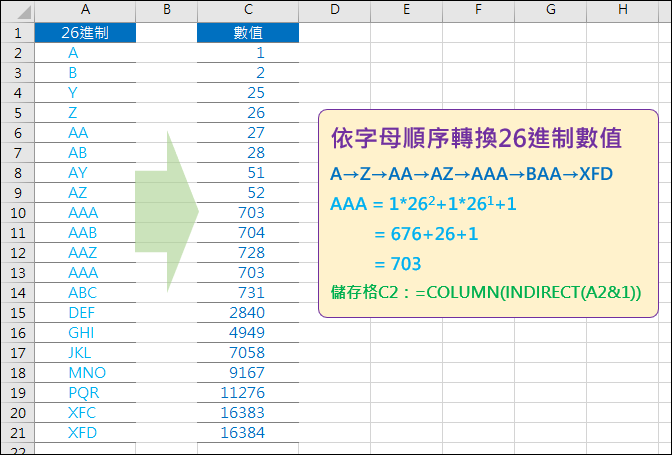The image size is (672, 455).
Task: Select the cell containing 'MNO'
Action: point(85,373)
